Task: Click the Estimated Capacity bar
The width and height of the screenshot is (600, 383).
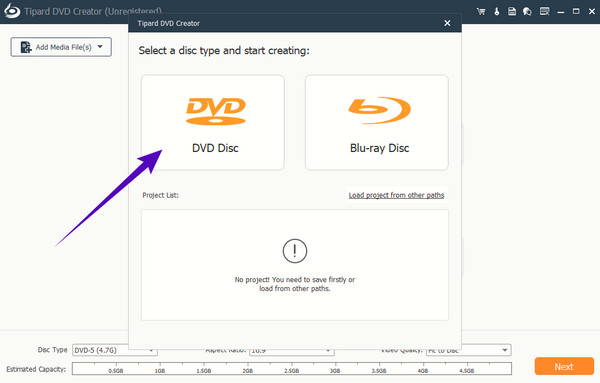Action: click(x=292, y=369)
